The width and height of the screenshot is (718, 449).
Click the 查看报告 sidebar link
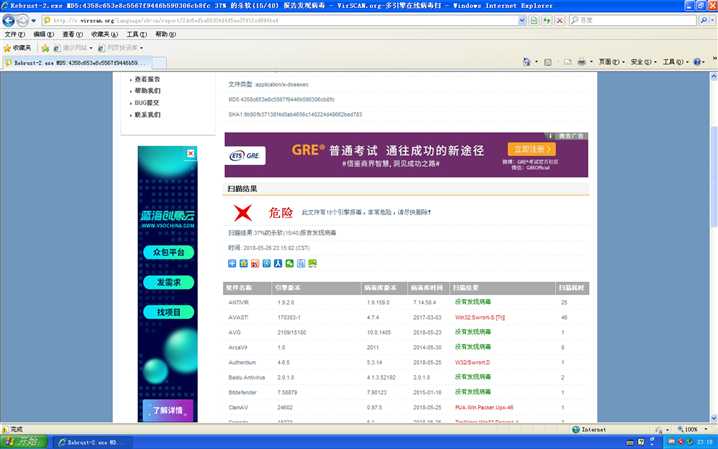tap(147, 79)
